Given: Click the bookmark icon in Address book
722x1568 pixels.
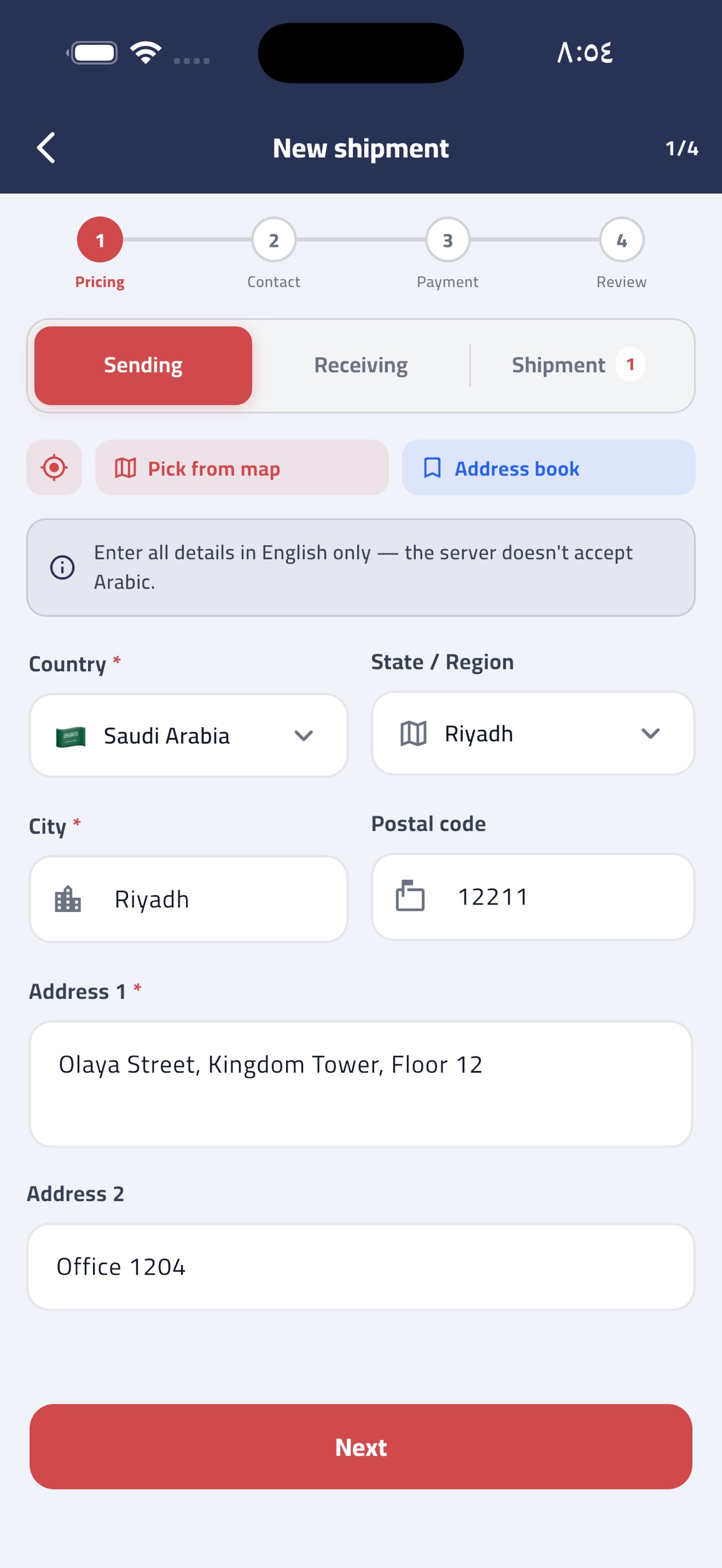Looking at the screenshot, I should pyautogui.click(x=432, y=468).
